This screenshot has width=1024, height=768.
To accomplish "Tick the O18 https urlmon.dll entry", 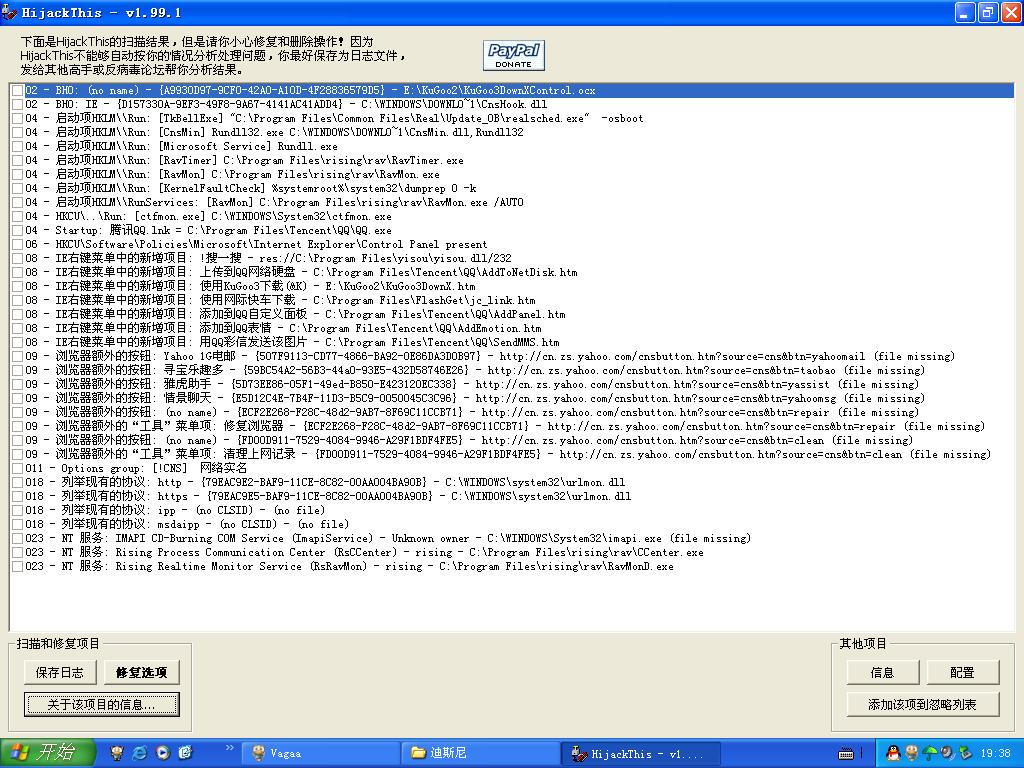I will tap(18, 496).
